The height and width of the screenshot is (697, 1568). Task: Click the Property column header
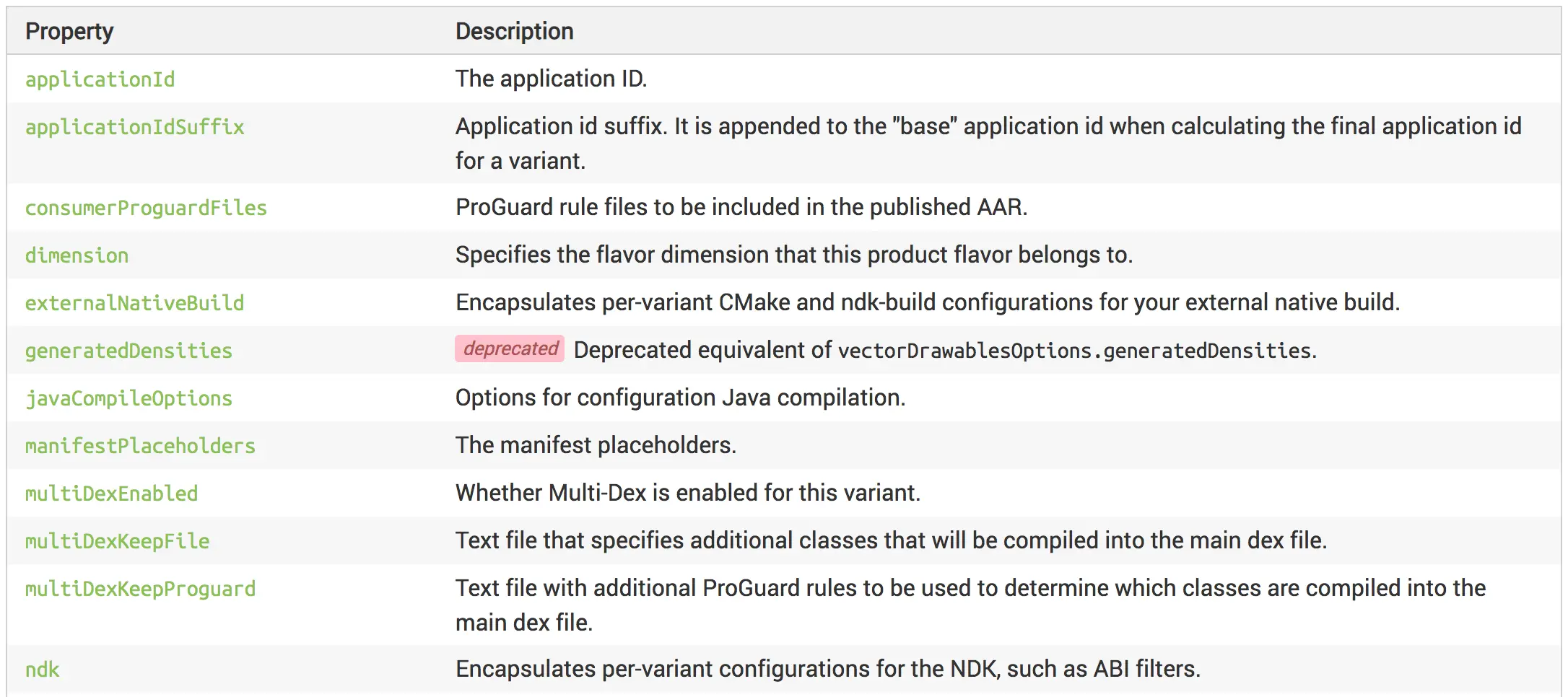[69, 31]
